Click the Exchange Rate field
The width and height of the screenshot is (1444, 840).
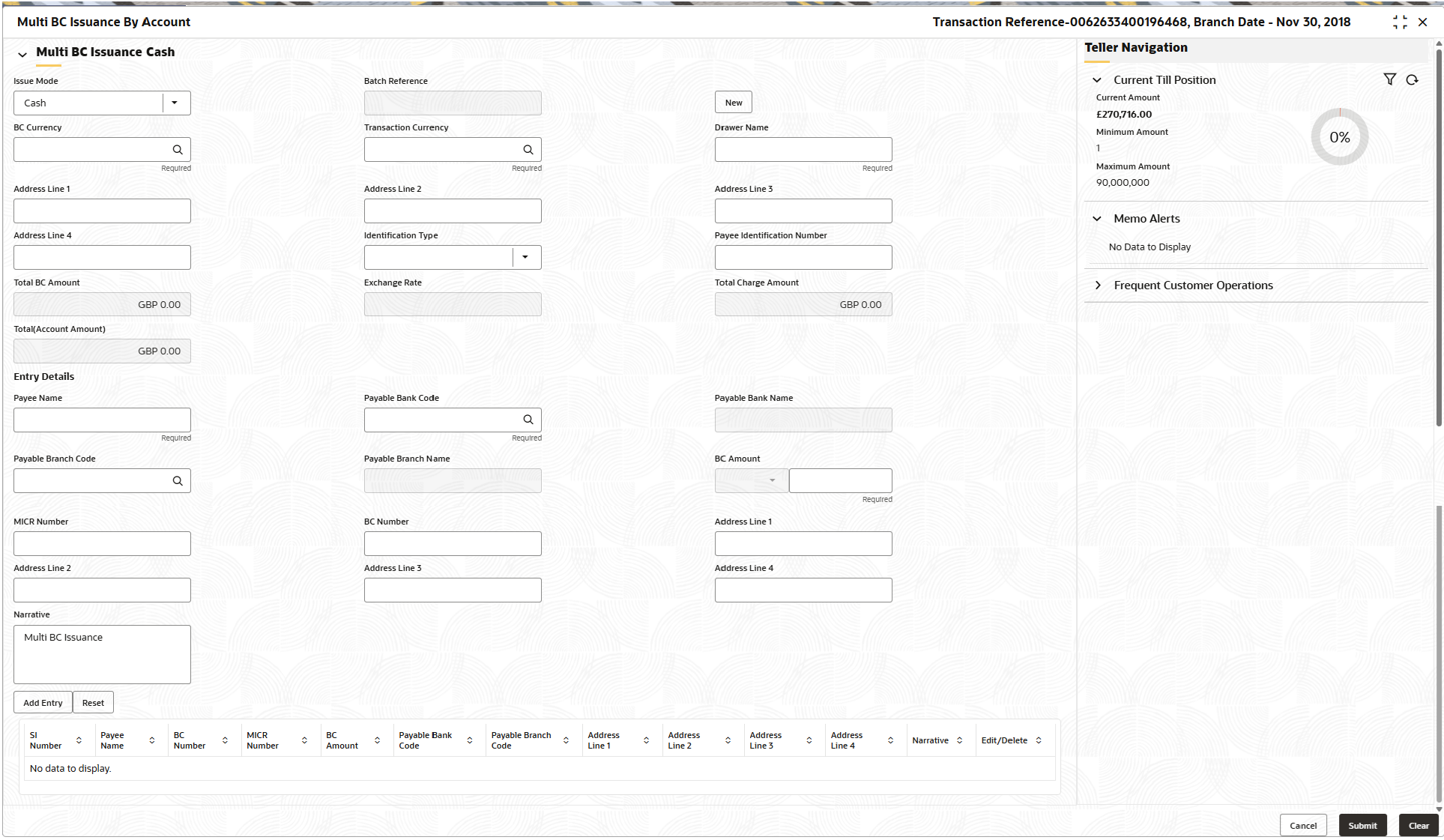coord(453,304)
